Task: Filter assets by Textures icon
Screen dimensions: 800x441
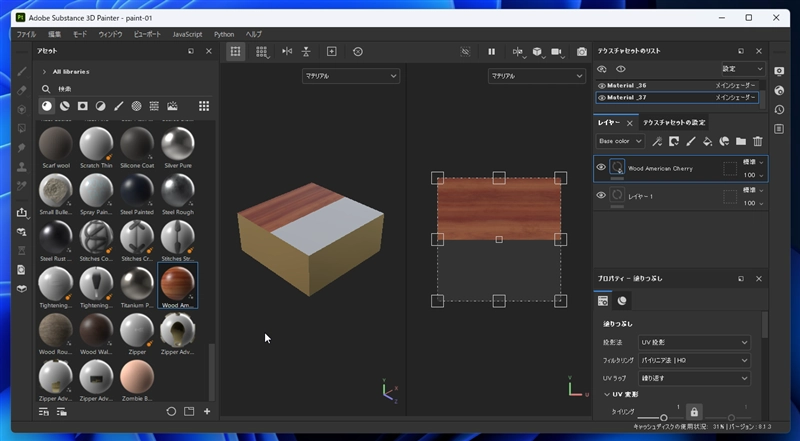Action: coord(154,106)
